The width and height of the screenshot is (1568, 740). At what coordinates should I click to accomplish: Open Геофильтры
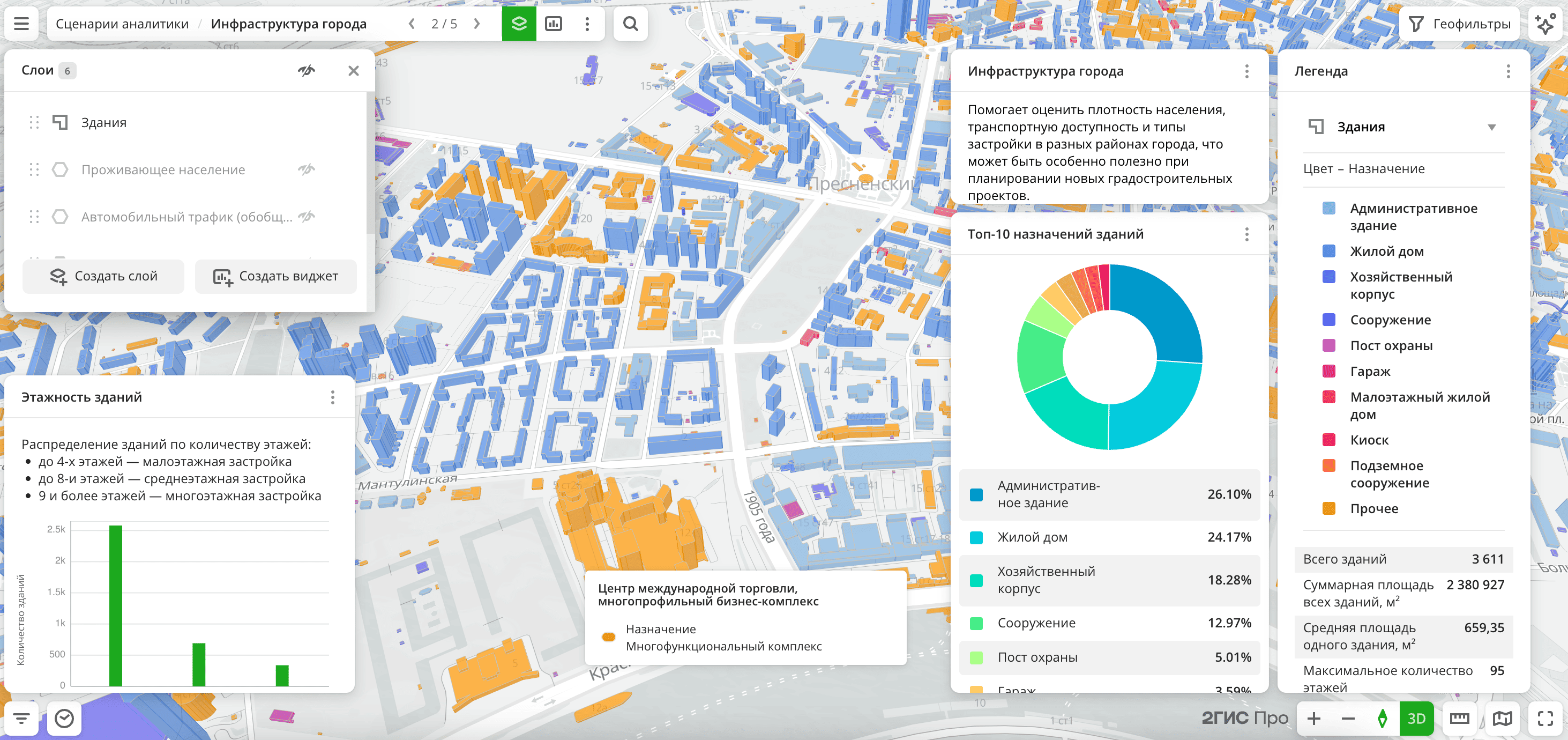coord(1459,24)
